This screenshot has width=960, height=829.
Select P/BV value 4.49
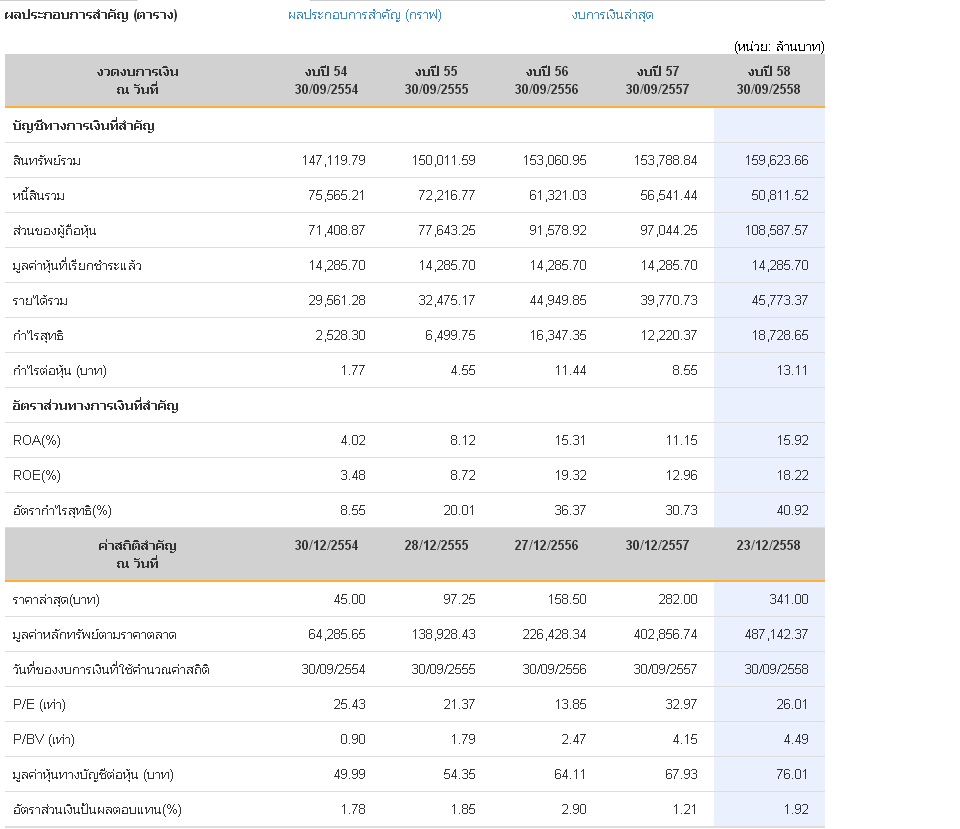pos(796,740)
